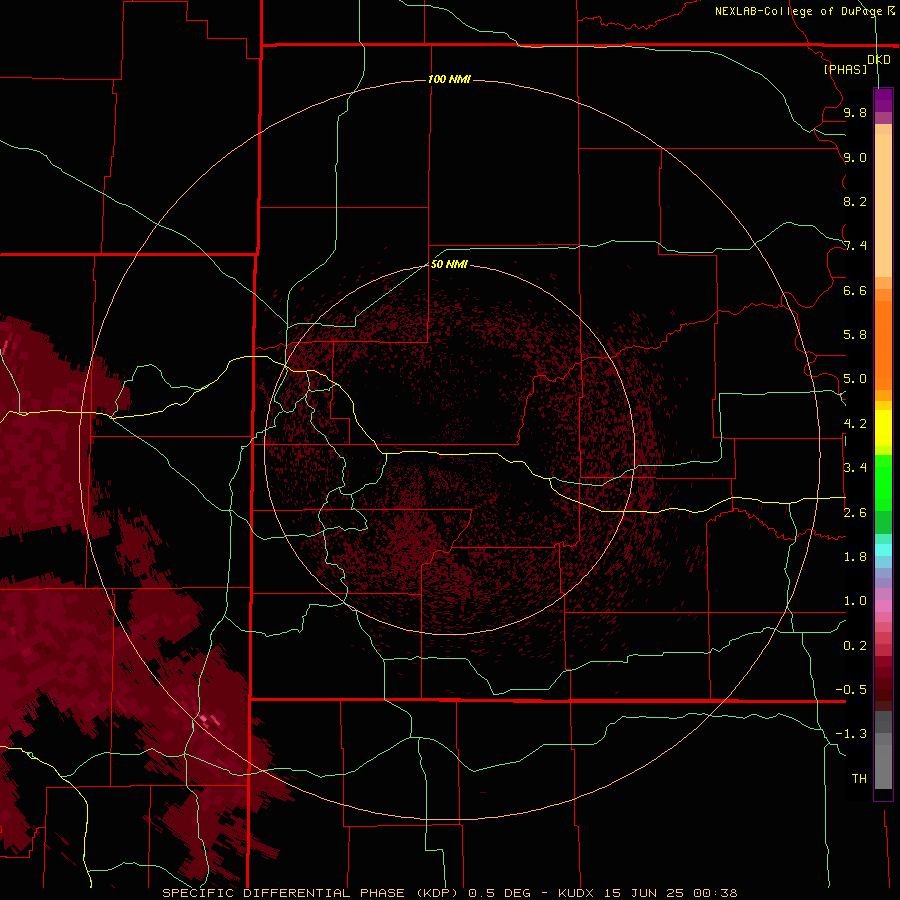Pick the pink segment of the color bar
900x900 pixels.
click(x=883, y=606)
